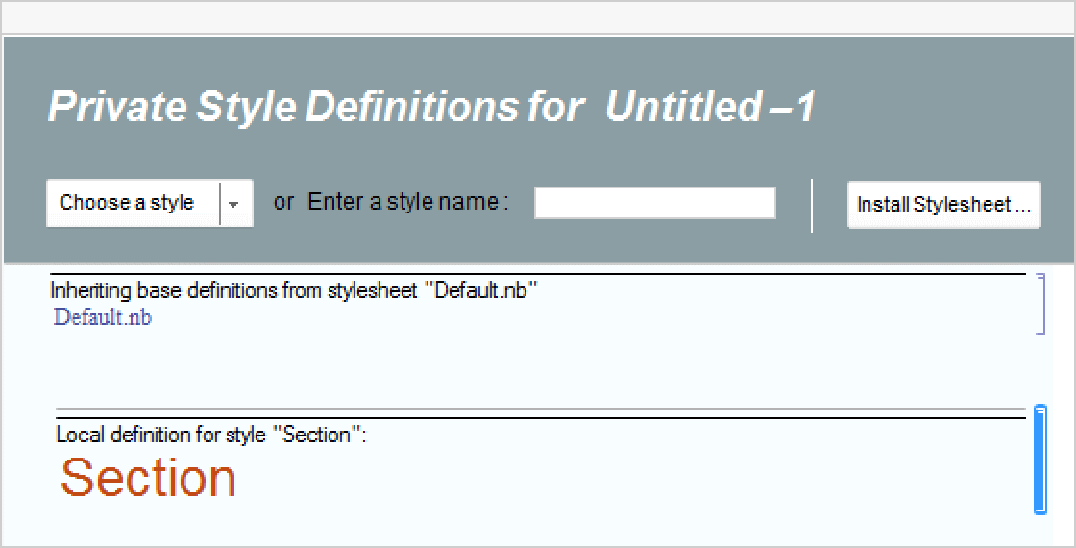1076x548 pixels.
Task: Click the horizontal rule above the inheriting cell
Action: pyautogui.click(x=540, y=273)
